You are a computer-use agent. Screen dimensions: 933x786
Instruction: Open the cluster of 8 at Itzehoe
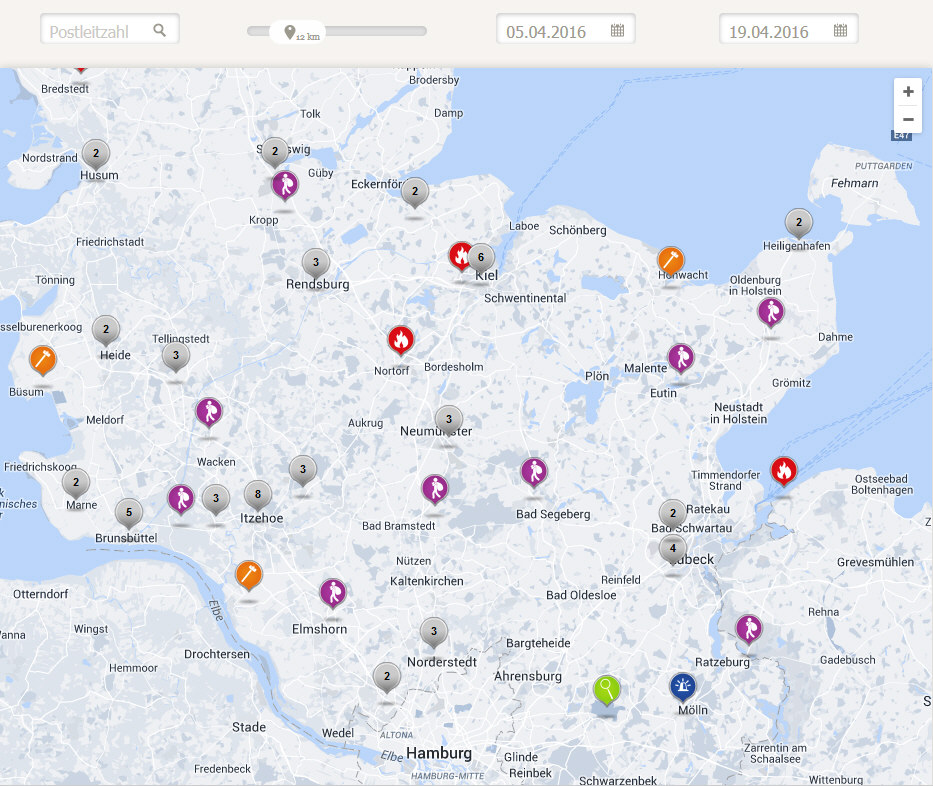pos(258,494)
